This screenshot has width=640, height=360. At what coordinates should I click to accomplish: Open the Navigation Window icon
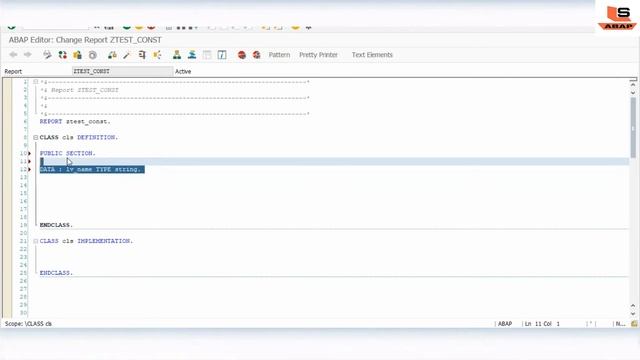192,55
